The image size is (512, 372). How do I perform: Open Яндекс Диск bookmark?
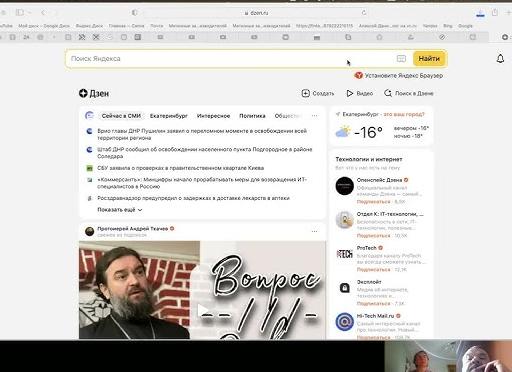click(x=89, y=26)
